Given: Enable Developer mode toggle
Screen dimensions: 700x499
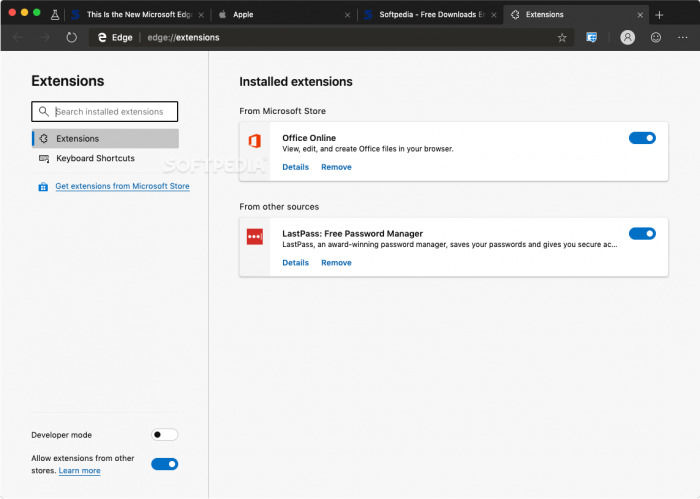Looking at the screenshot, I should point(164,435).
